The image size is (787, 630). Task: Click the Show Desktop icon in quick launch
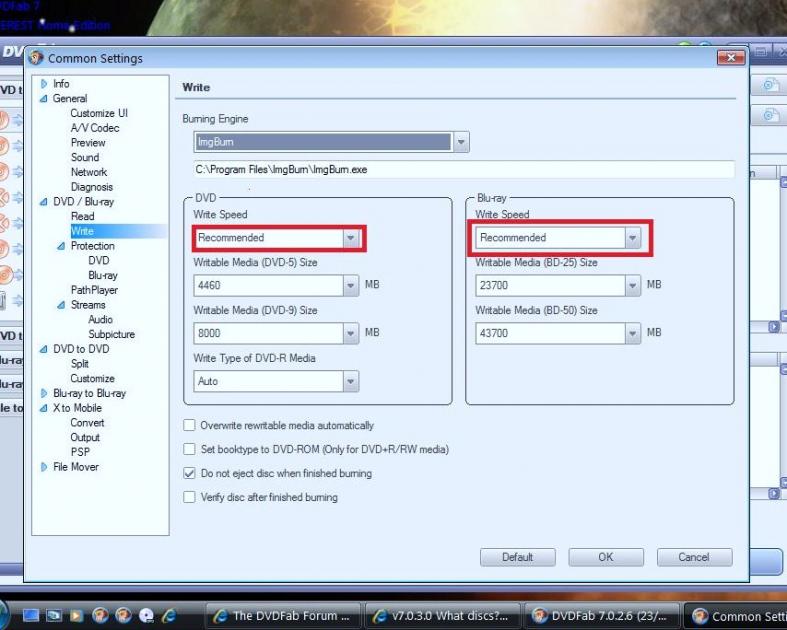point(31,615)
